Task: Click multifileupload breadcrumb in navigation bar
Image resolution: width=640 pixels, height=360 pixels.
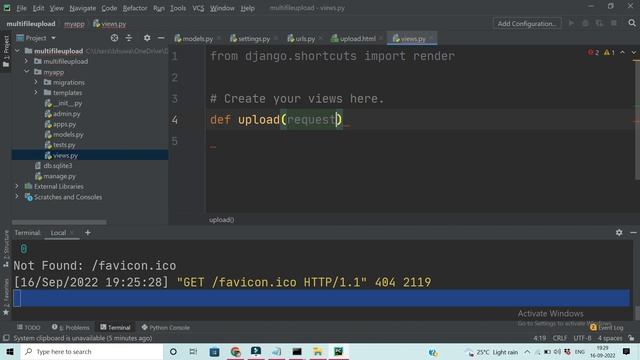Action: pos(31,24)
